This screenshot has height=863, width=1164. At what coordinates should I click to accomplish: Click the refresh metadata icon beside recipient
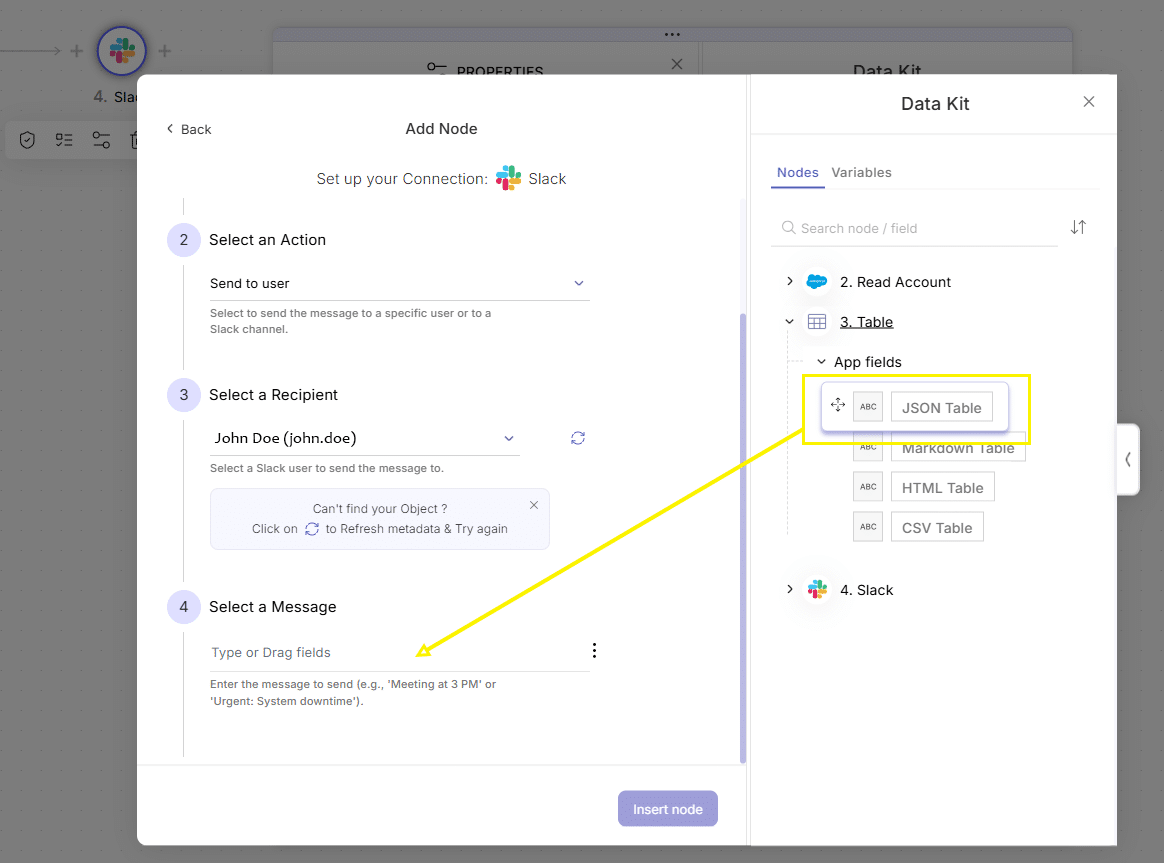coord(578,438)
